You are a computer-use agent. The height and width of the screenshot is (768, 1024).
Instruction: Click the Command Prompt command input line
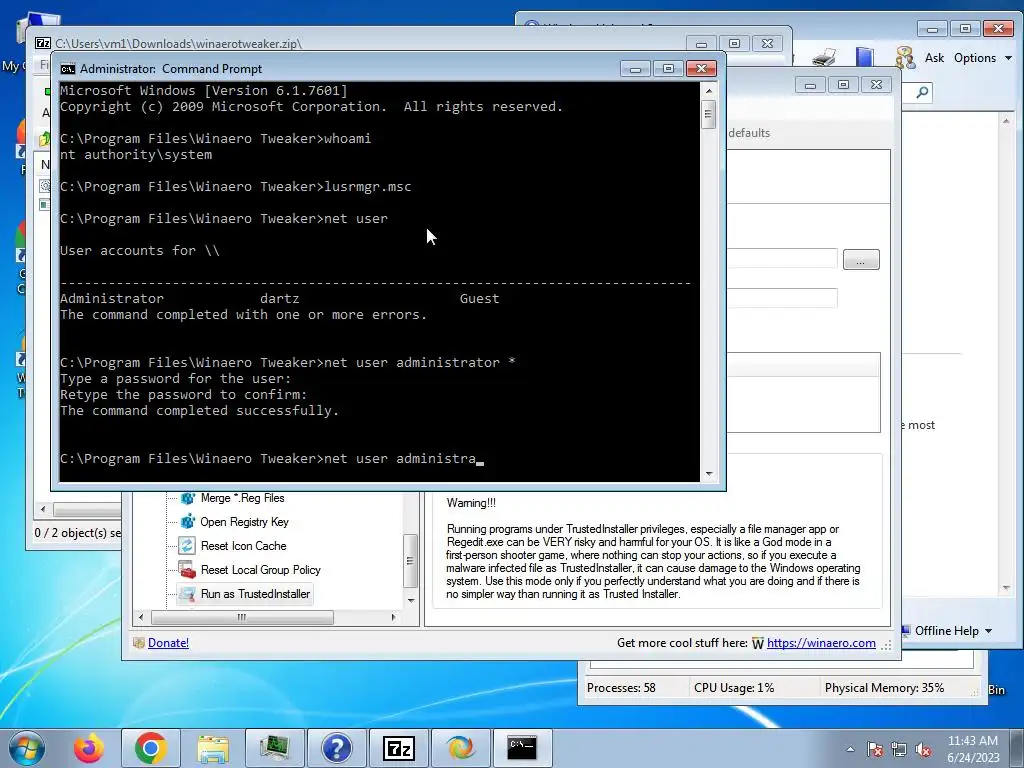coord(271,458)
